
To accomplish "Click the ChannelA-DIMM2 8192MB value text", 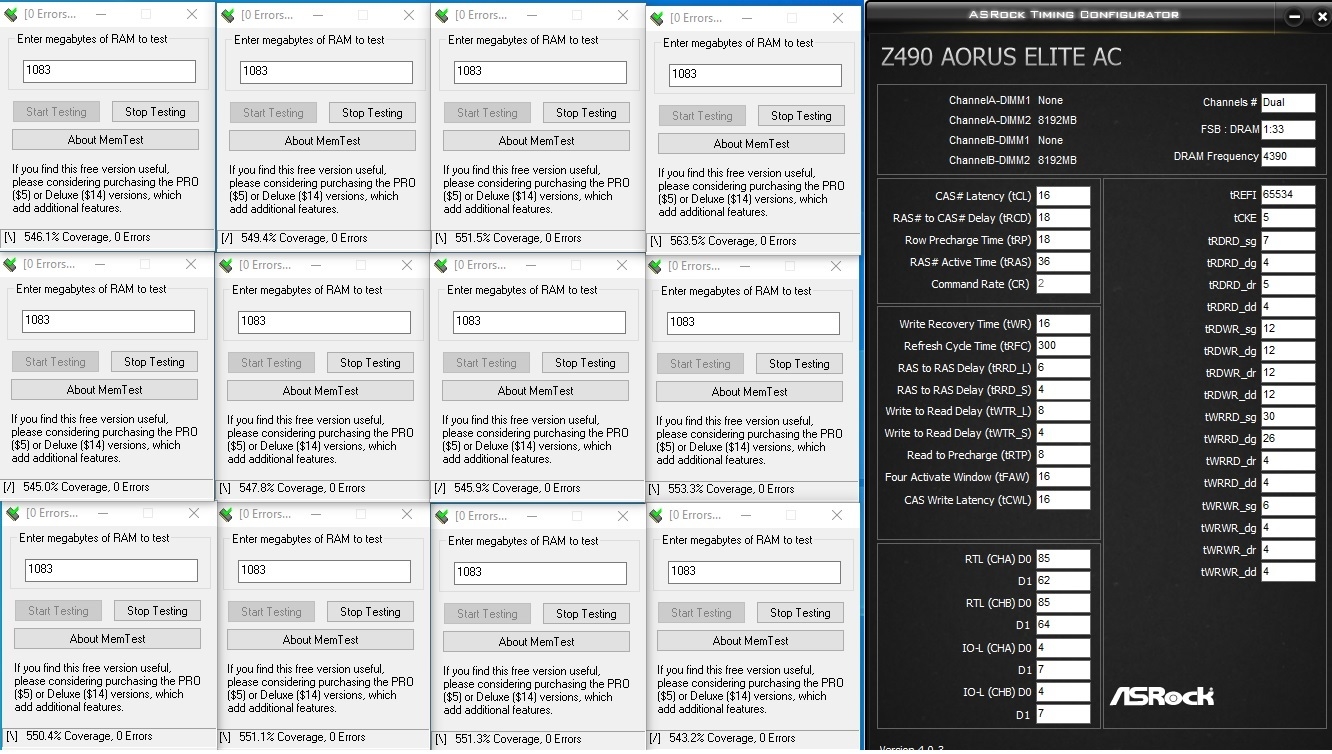I will 1057,121.
